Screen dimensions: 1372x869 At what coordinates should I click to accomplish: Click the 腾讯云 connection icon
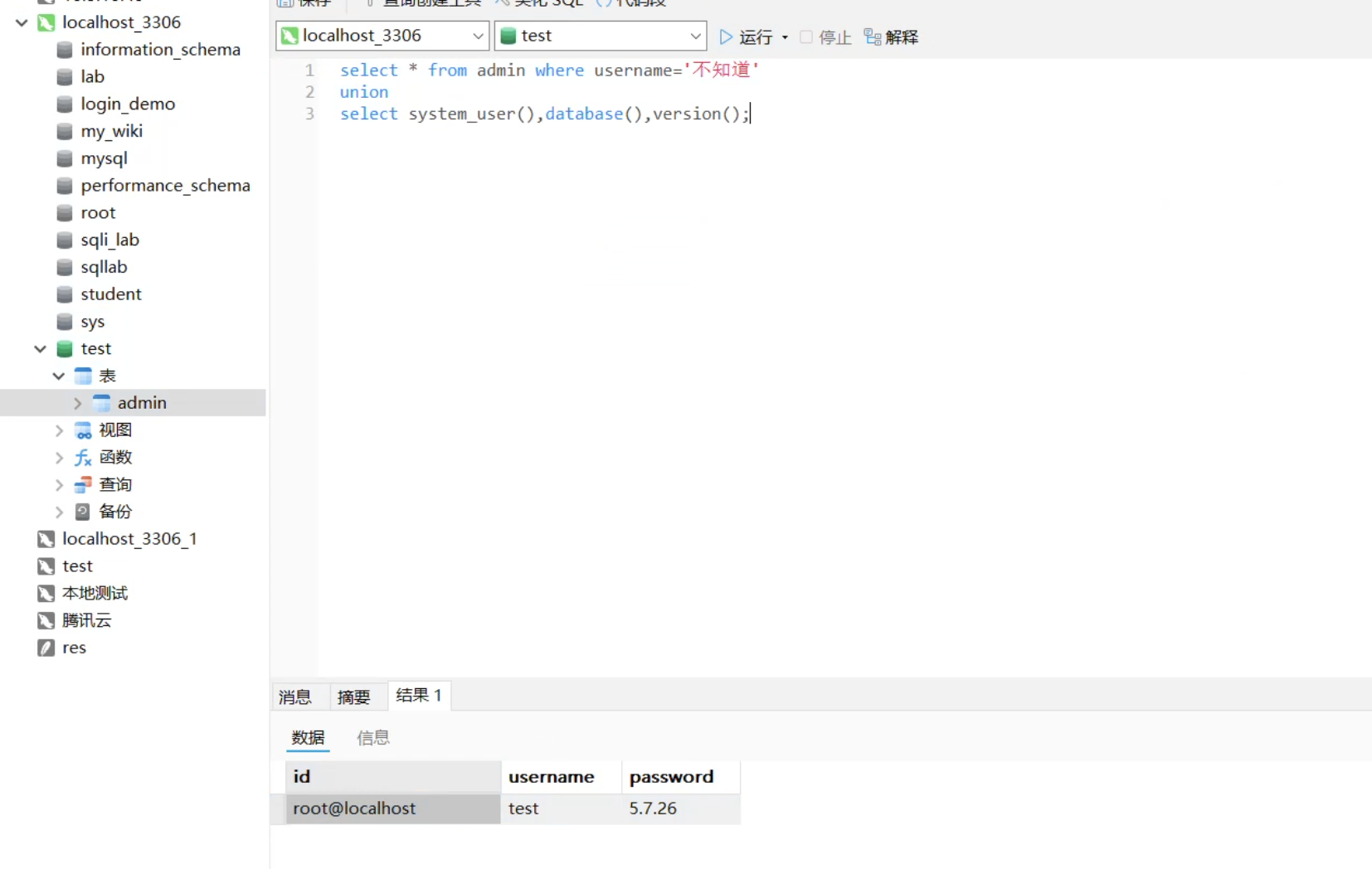click(x=46, y=620)
